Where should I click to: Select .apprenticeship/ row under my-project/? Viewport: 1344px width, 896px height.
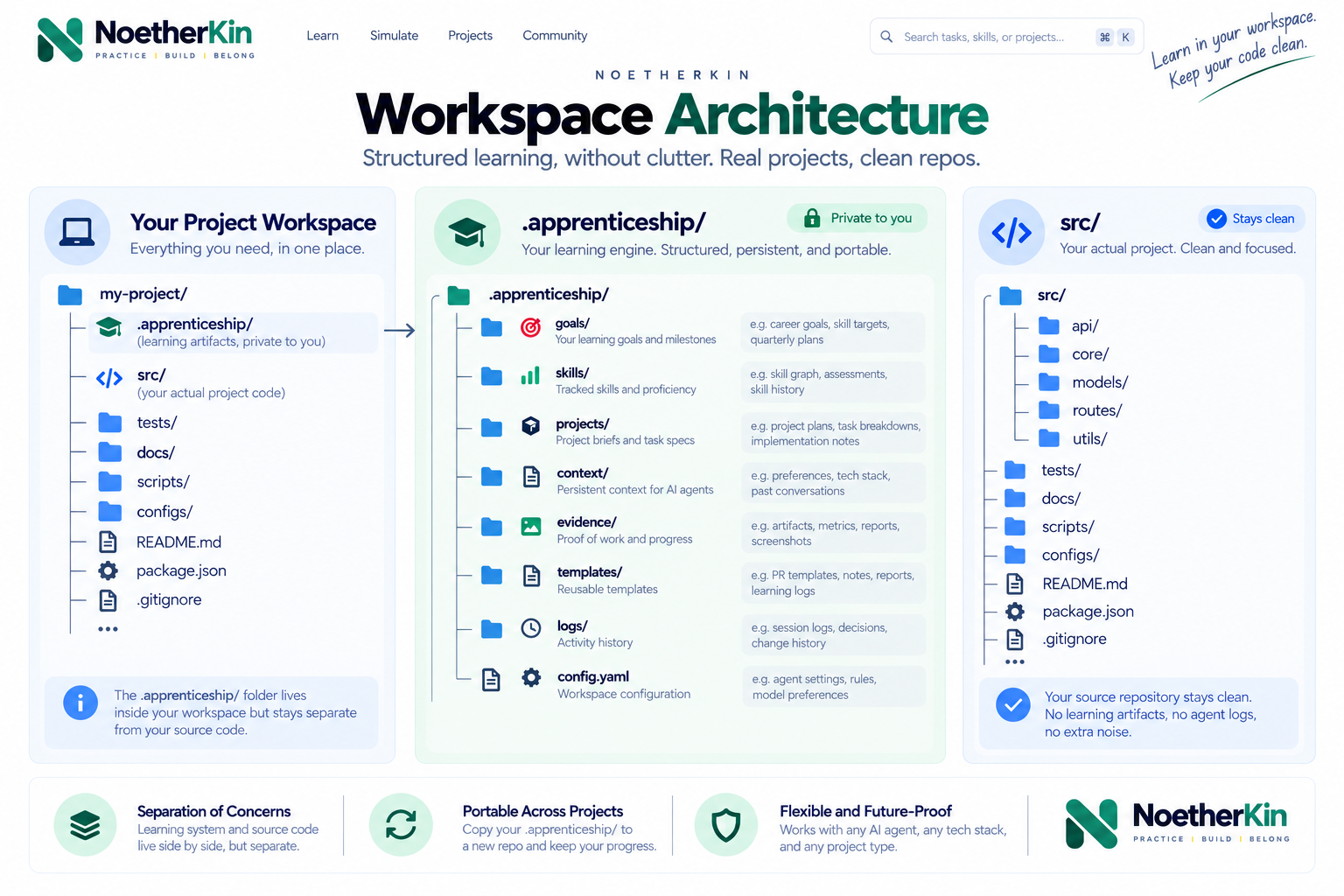[233, 332]
